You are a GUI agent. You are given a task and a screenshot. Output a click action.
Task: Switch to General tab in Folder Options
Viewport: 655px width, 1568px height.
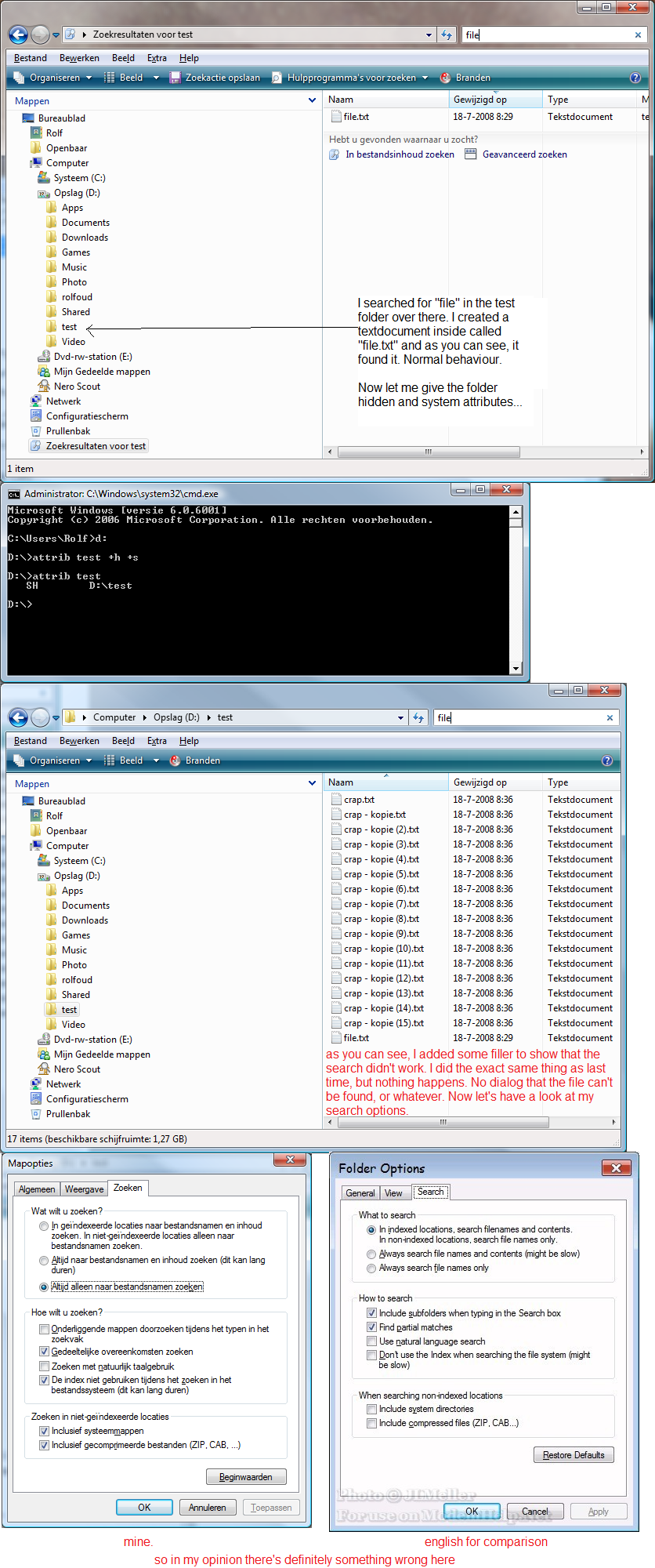tap(360, 1193)
